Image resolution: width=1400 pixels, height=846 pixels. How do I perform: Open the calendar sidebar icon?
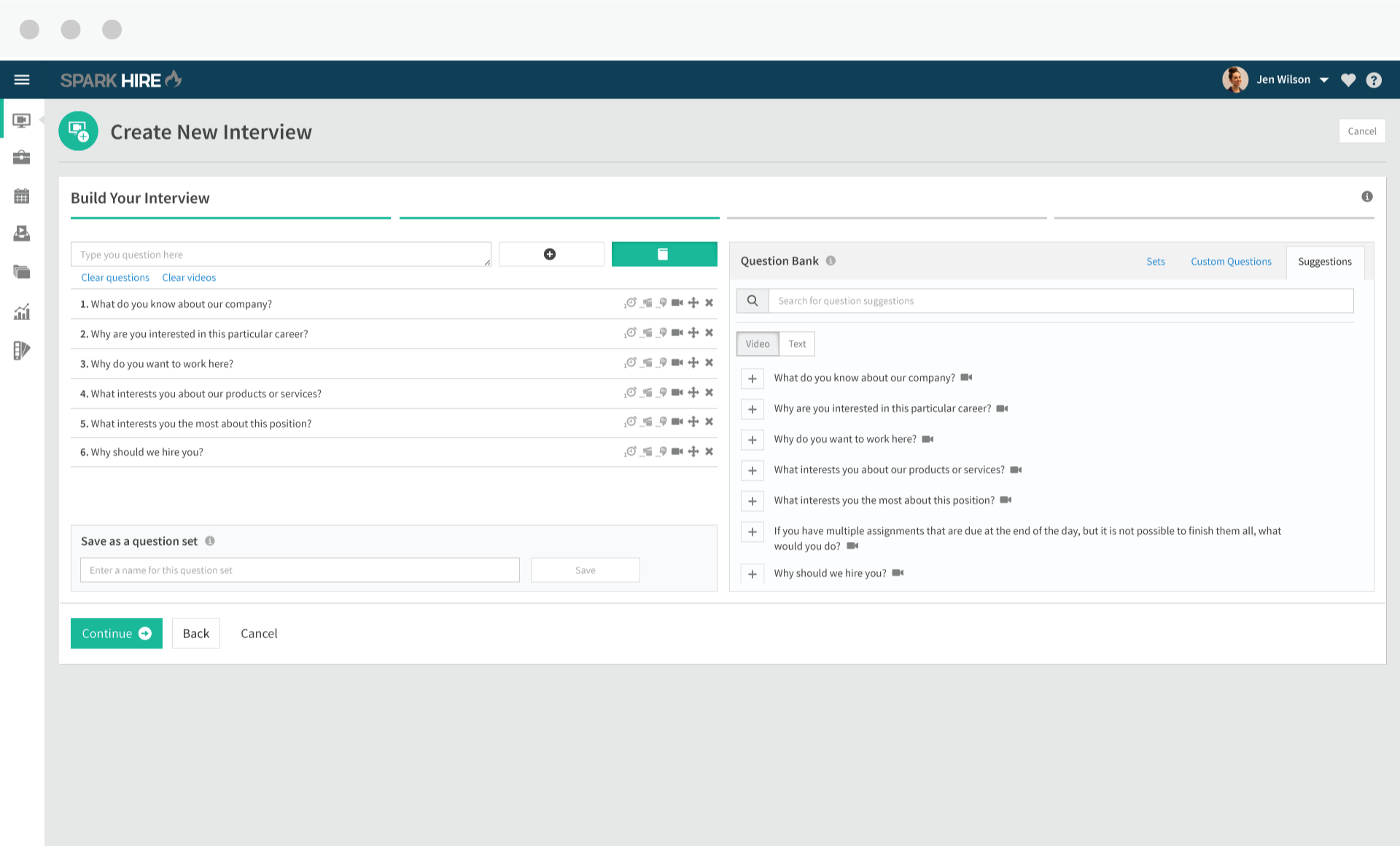(x=22, y=195)
